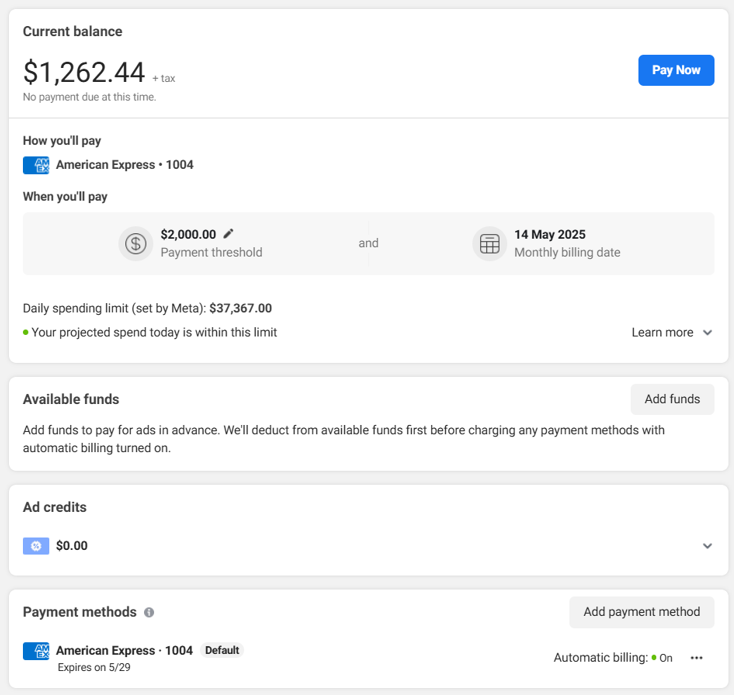Viewport: 734px width, 695px height.
Task: Click the calendar icon beside Monthly billing date
Action: coord(489,243)
